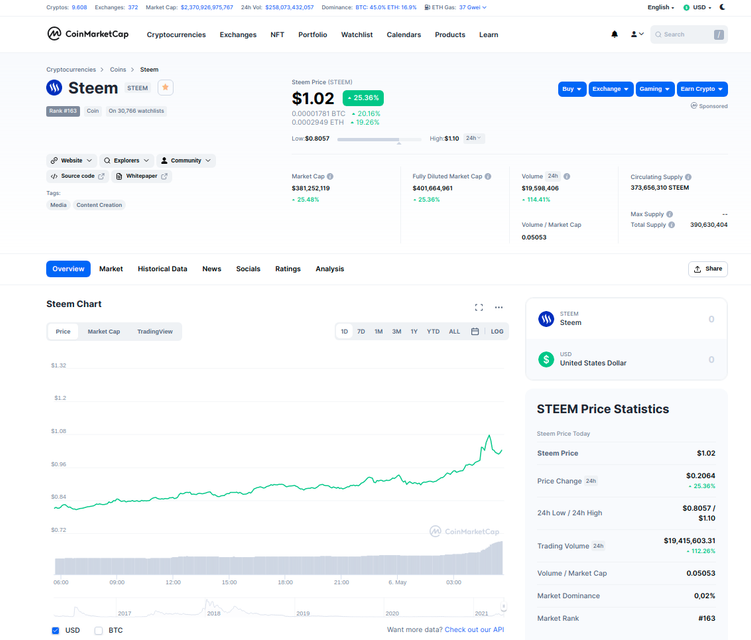Screen dimensions: 751x640
Task: Select 7D chart range
Action: point(361,331)
